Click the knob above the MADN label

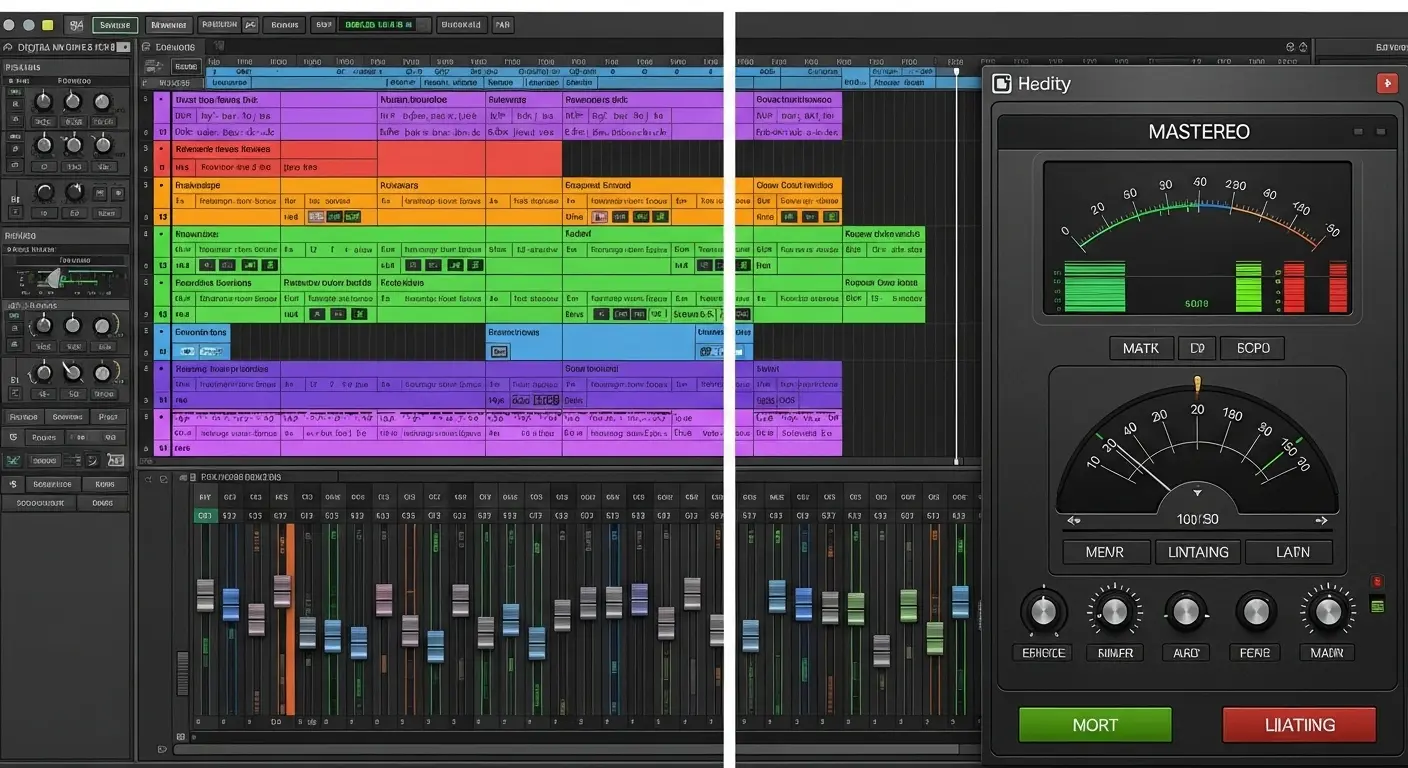pyautogui.click(x=1328, y=610)
